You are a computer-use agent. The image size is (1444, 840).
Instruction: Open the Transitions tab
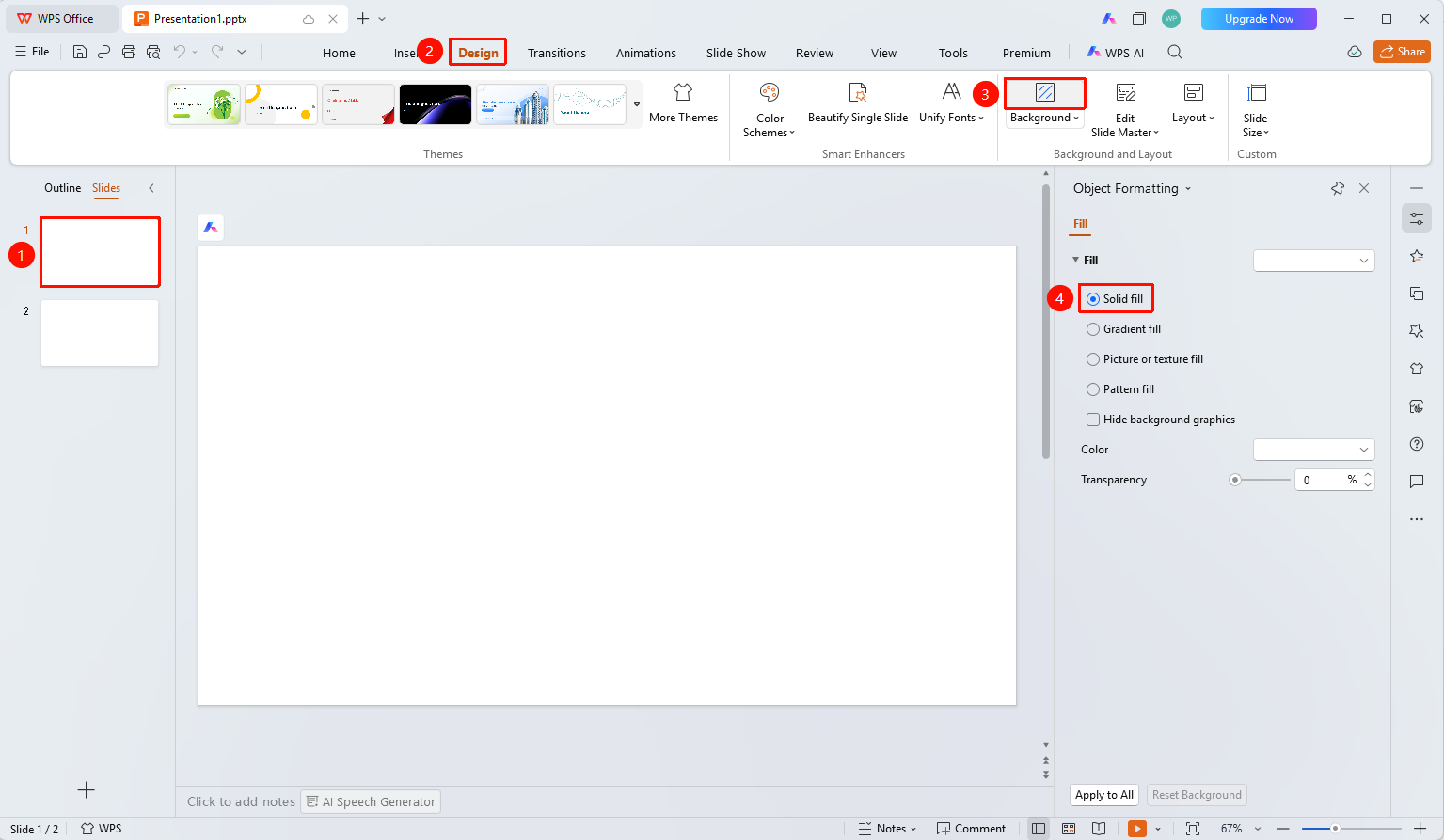coord(557,53)
